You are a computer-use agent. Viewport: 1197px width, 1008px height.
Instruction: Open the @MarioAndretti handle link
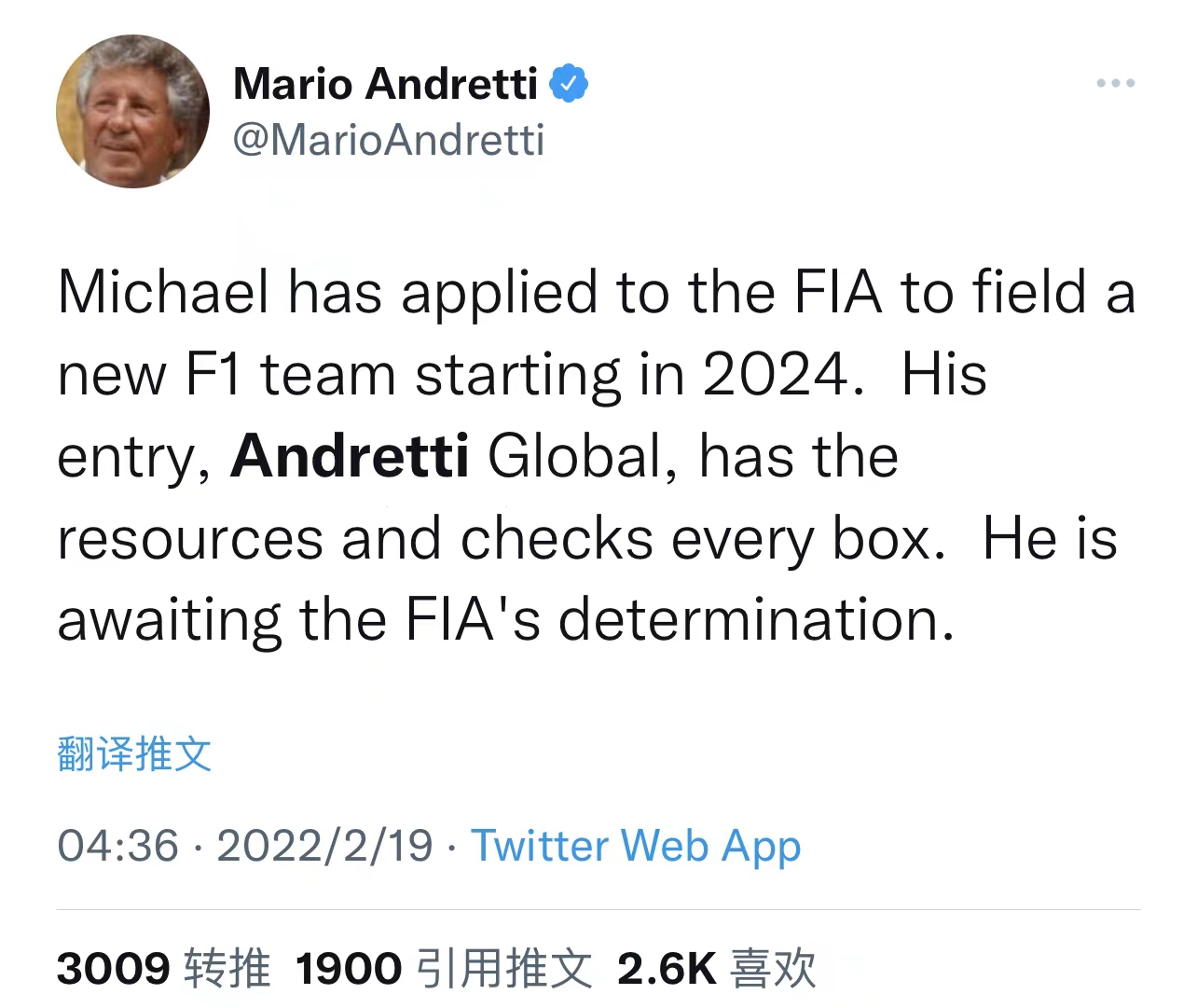point(388,140)
